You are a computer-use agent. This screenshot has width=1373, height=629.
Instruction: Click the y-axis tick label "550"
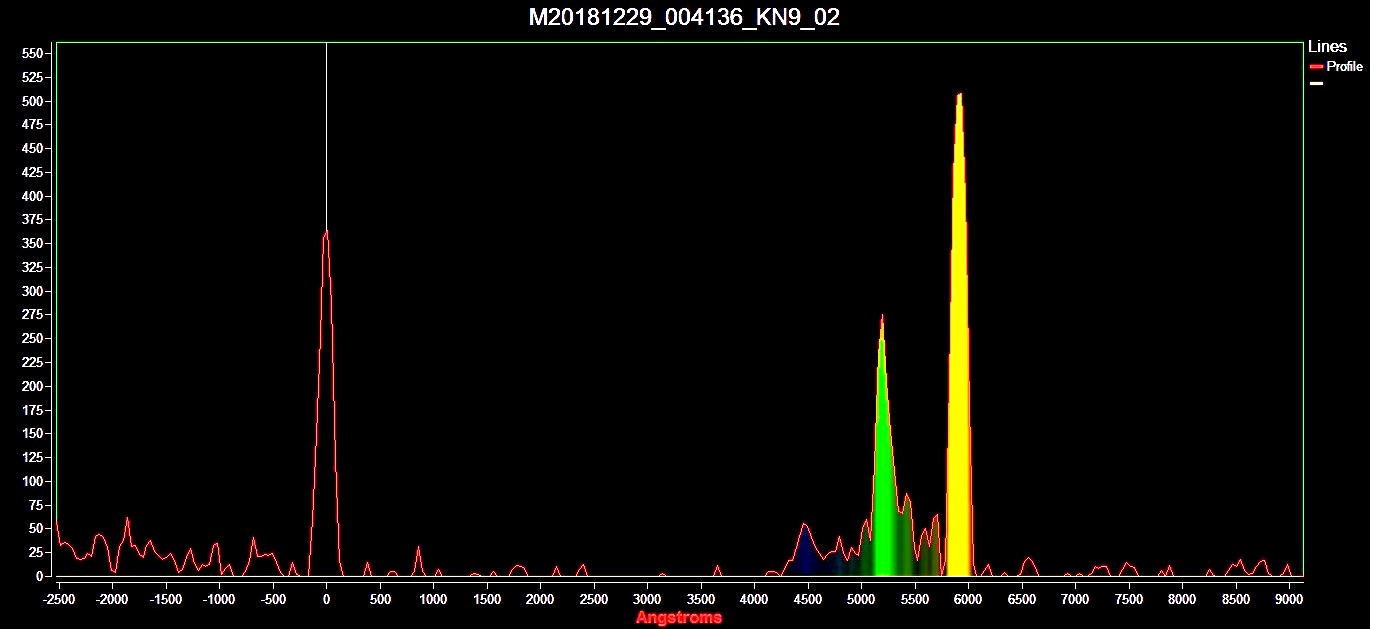[34, 53]
